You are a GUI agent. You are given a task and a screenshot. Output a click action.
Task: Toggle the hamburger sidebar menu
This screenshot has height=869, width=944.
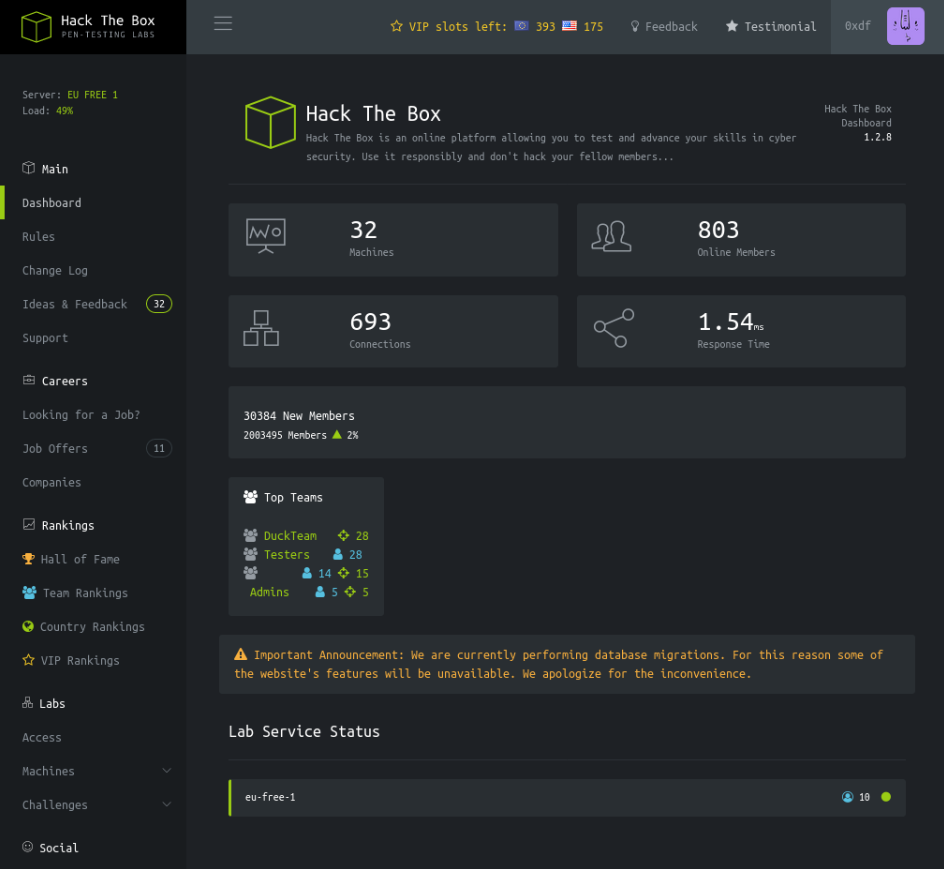click(x=223, y=23)
